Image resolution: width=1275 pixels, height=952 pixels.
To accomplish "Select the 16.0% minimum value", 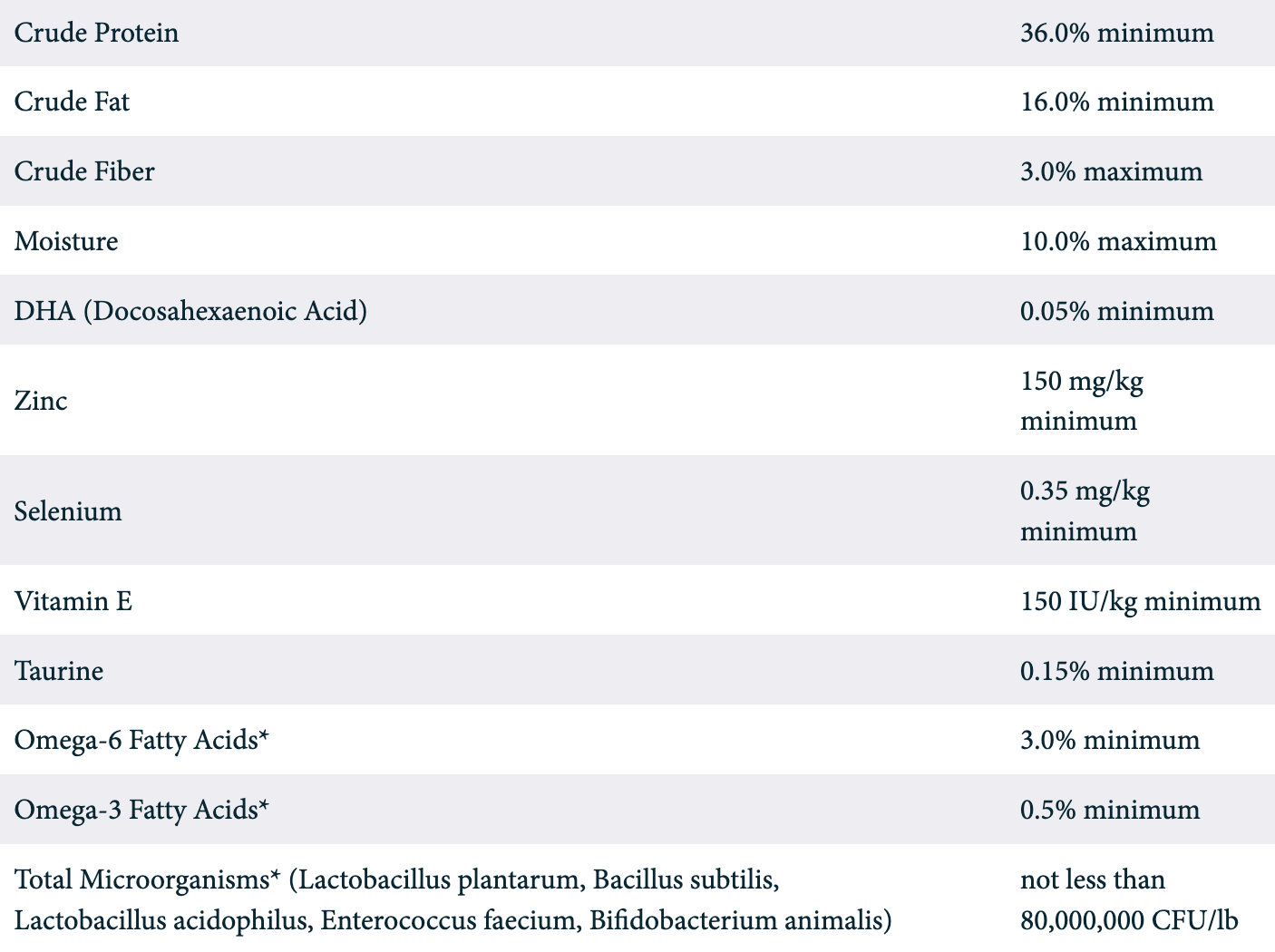I will coord(1116,102).
